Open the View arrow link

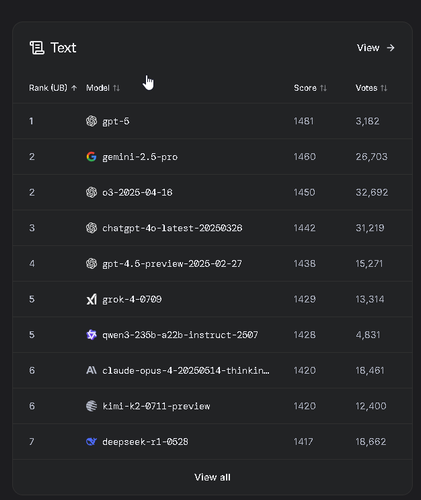pos(376,48)
